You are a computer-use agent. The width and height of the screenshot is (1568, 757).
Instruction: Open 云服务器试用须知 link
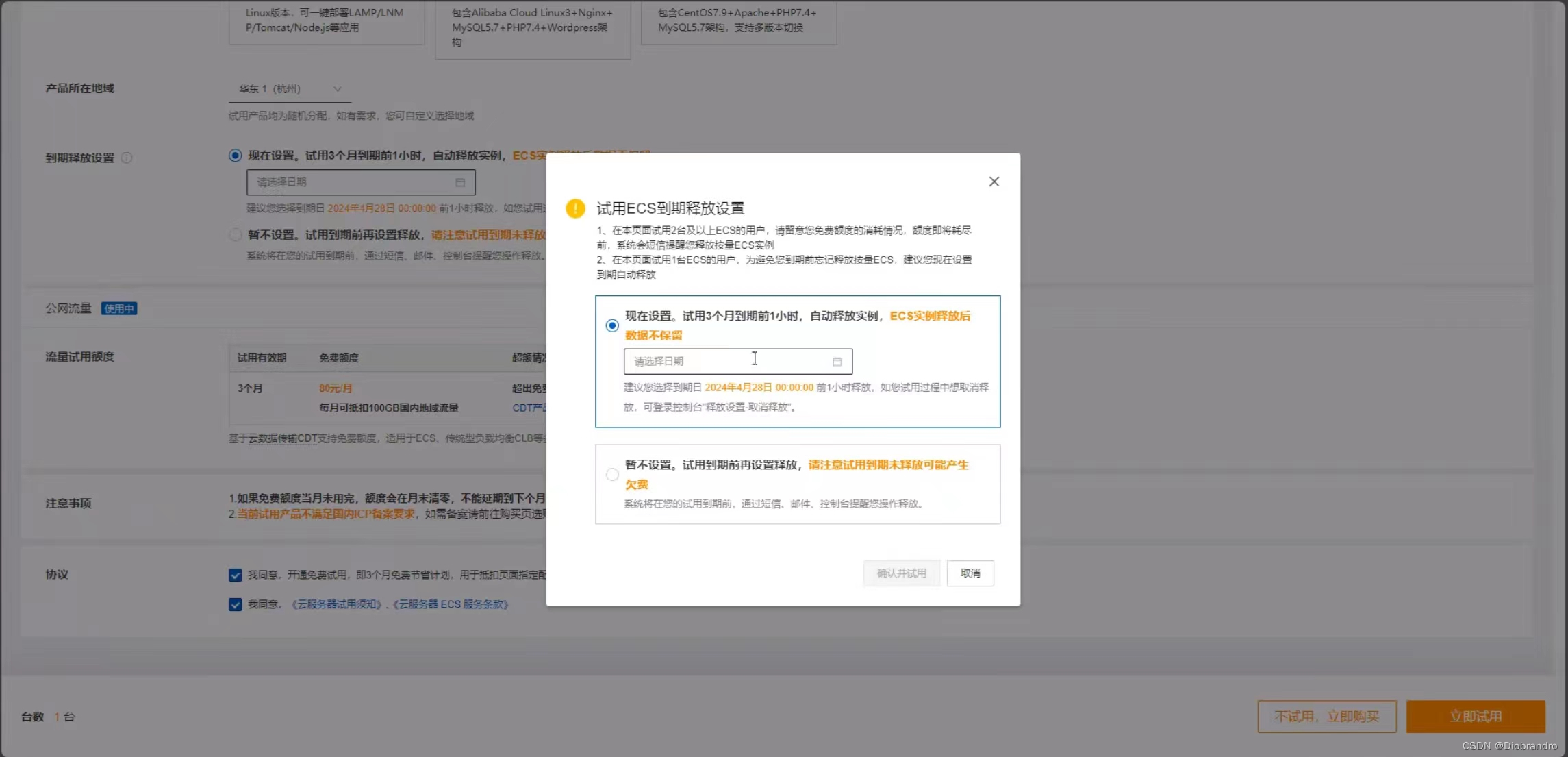tap(336, 604)
